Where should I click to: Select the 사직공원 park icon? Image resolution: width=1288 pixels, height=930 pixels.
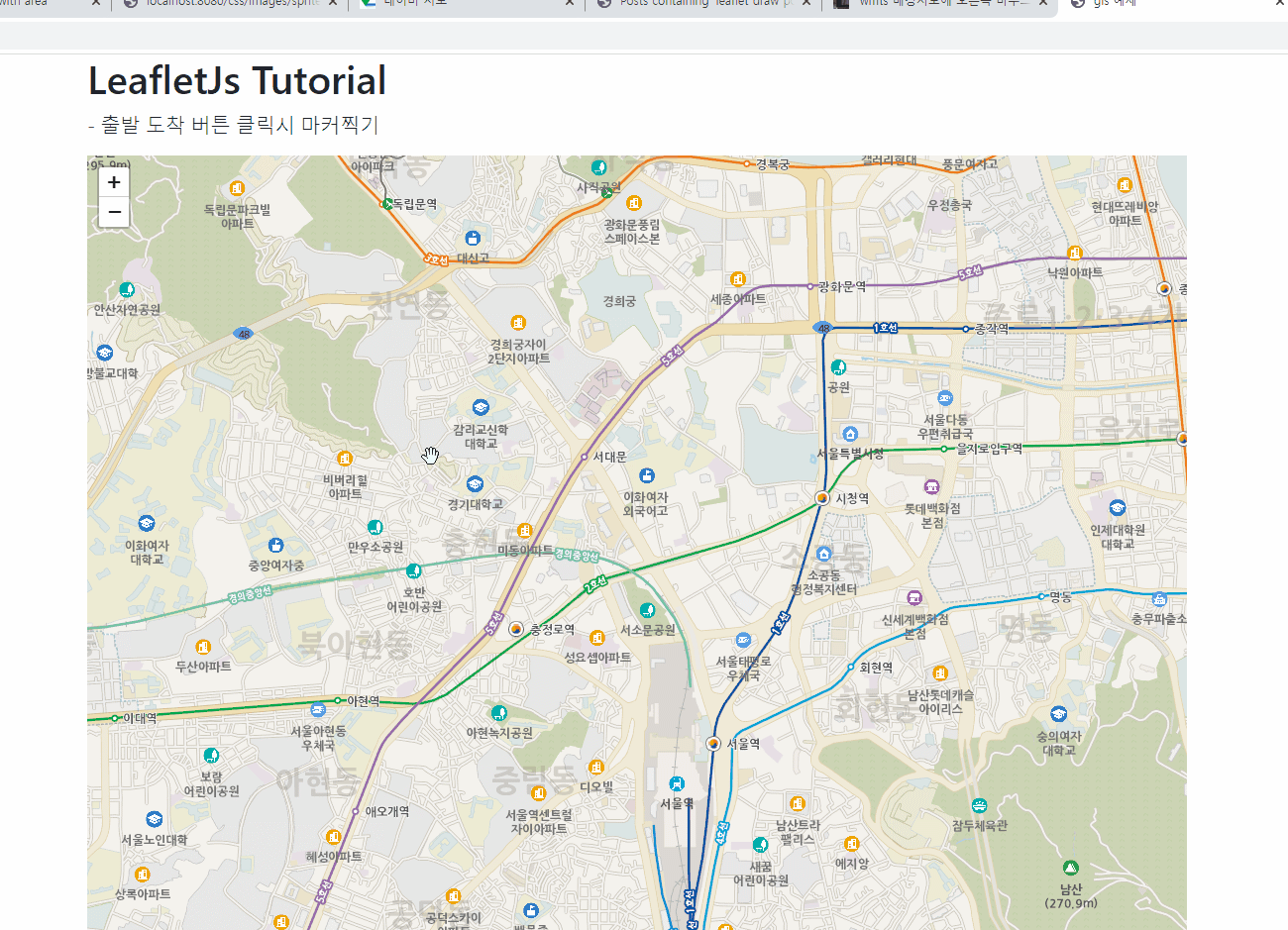598,167
